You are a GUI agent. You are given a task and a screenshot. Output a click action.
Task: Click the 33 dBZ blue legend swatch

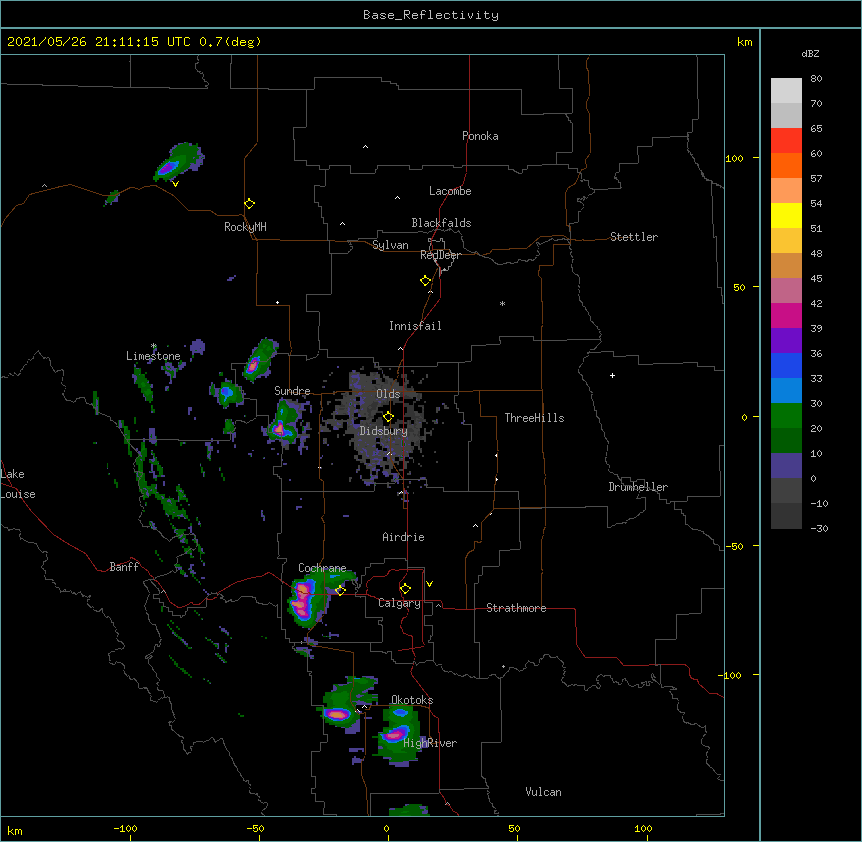(x=786, y=390)
